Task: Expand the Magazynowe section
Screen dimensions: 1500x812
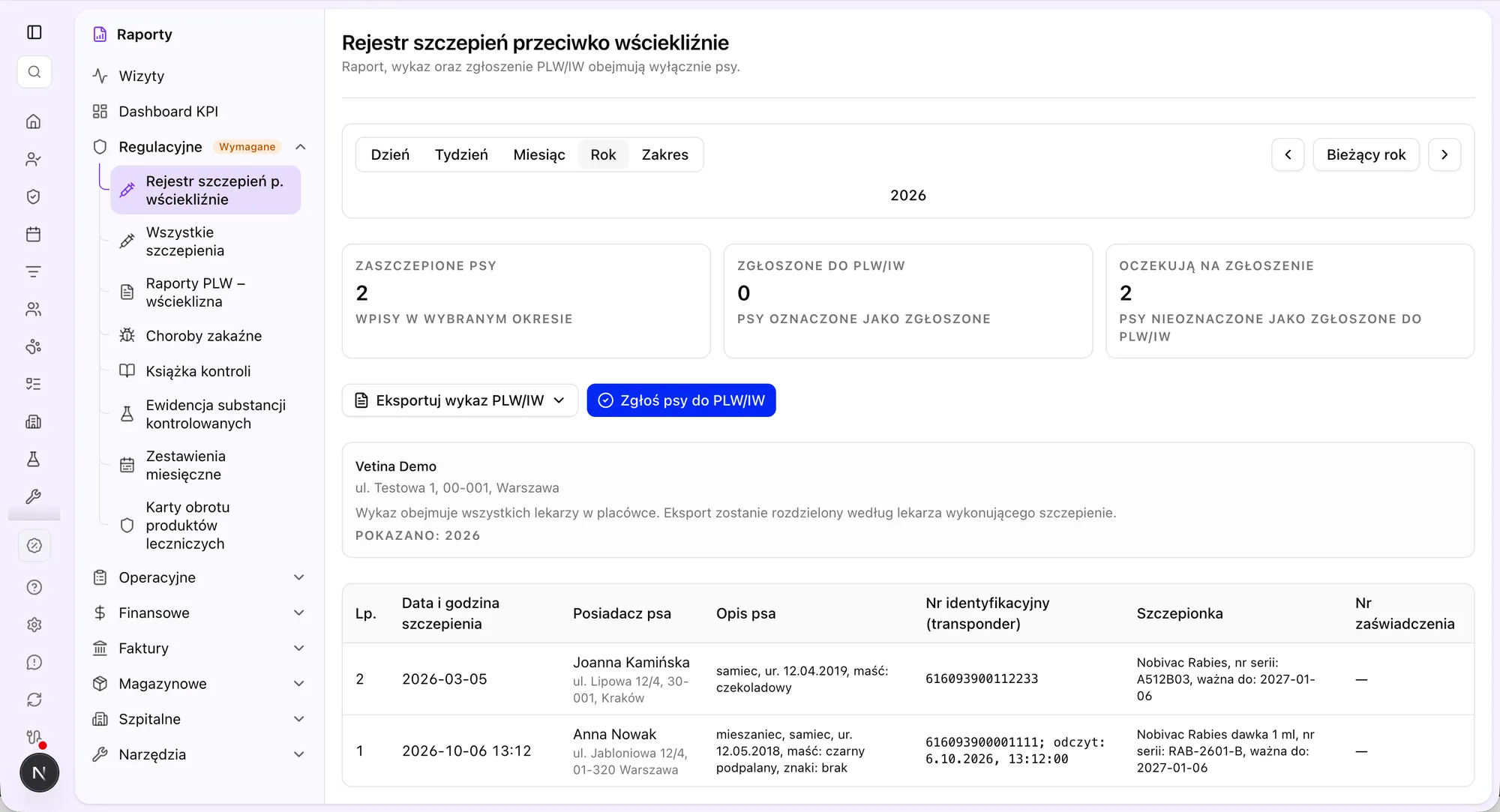Action: pyautogui.click(x=298, y=684)
